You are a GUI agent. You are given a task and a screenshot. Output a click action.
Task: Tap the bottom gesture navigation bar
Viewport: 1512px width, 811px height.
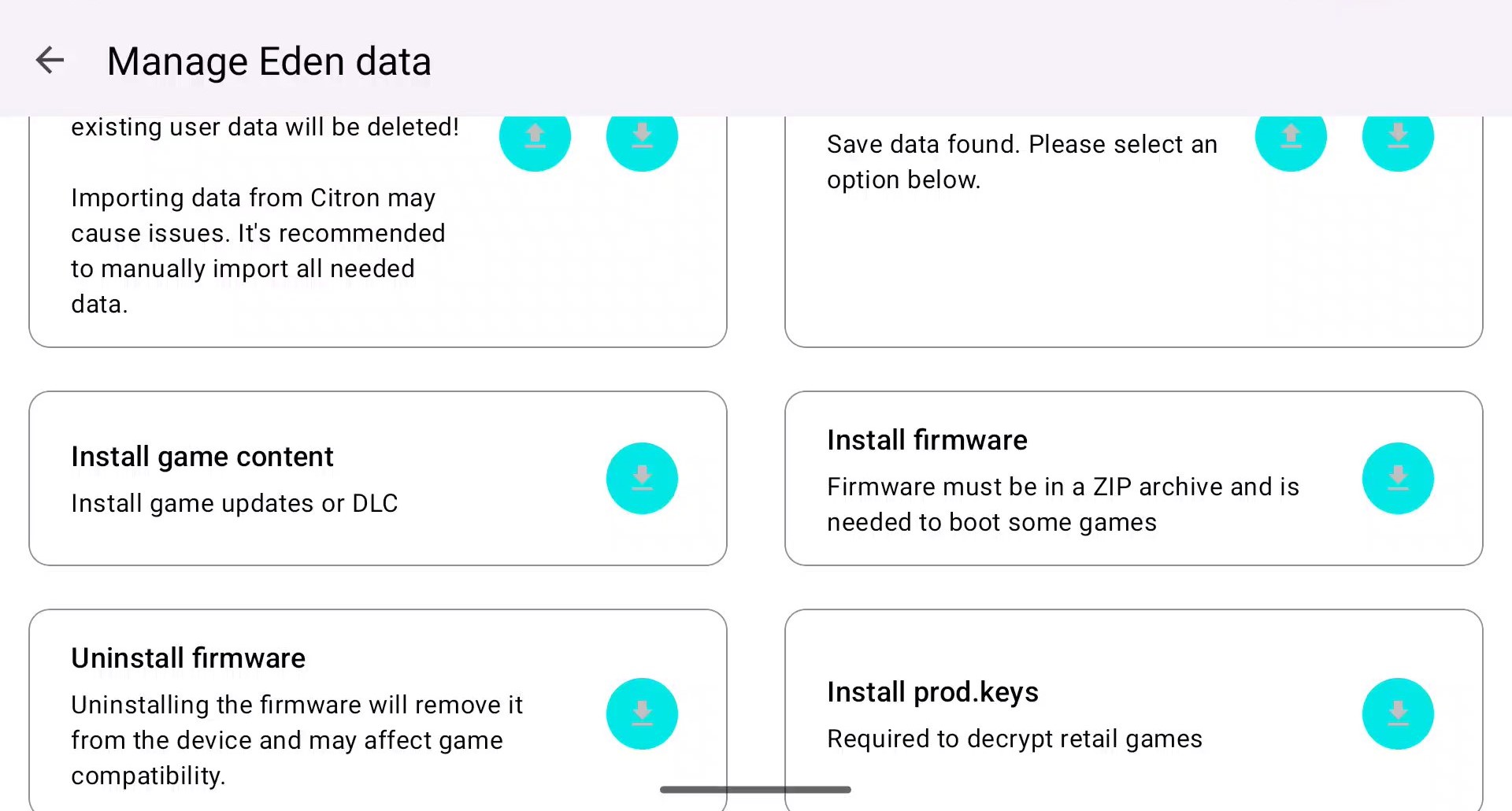coord(755,790)
